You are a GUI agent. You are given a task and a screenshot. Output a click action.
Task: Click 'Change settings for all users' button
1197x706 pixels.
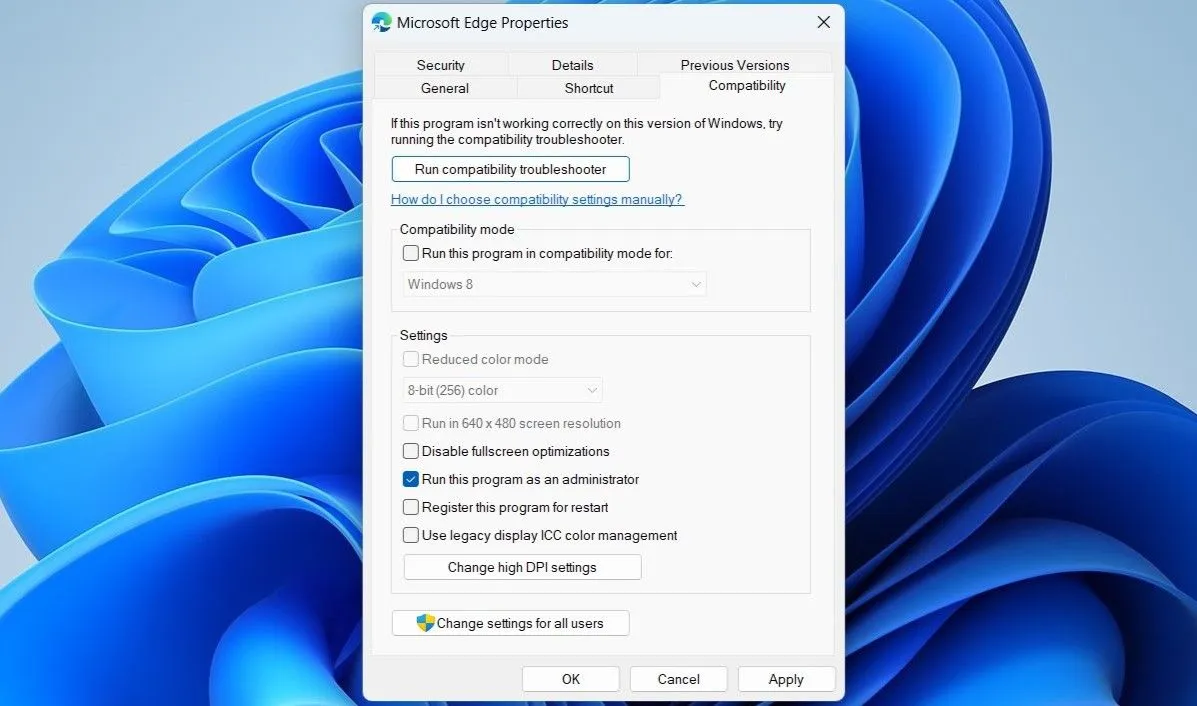(x=511, y=623)
